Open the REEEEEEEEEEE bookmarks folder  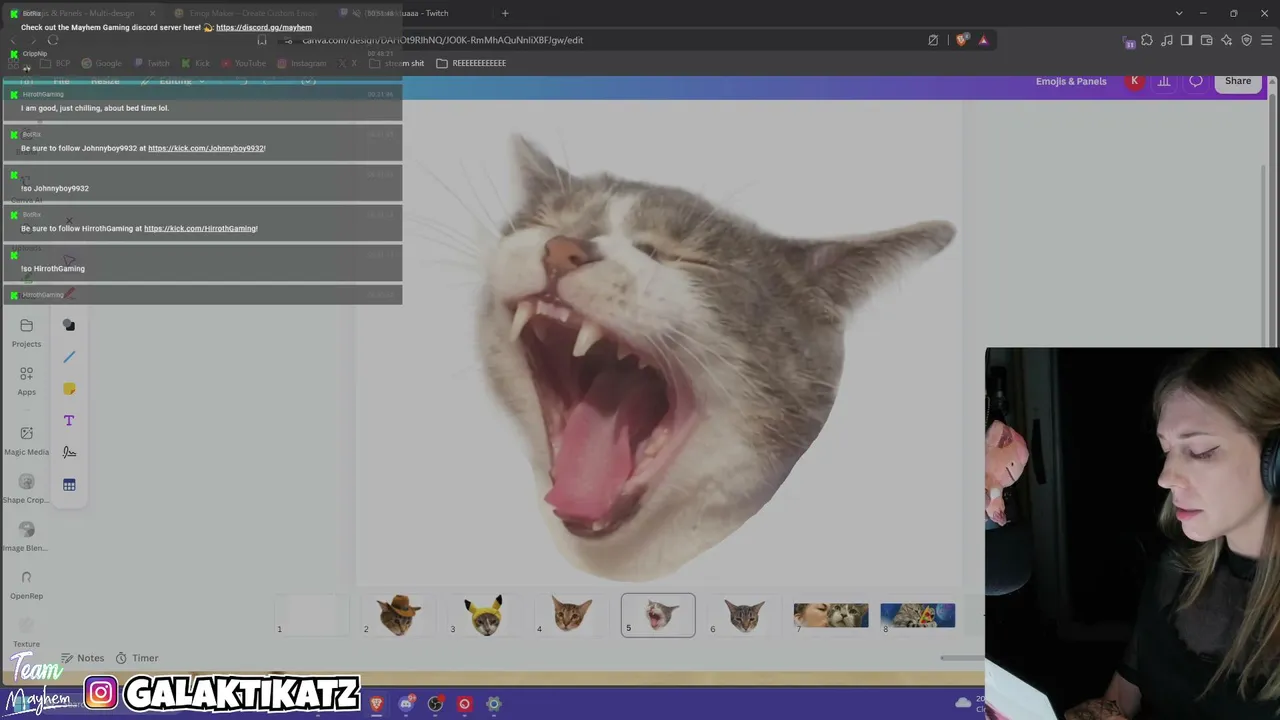pyautogui.click(x=471, y=63)
